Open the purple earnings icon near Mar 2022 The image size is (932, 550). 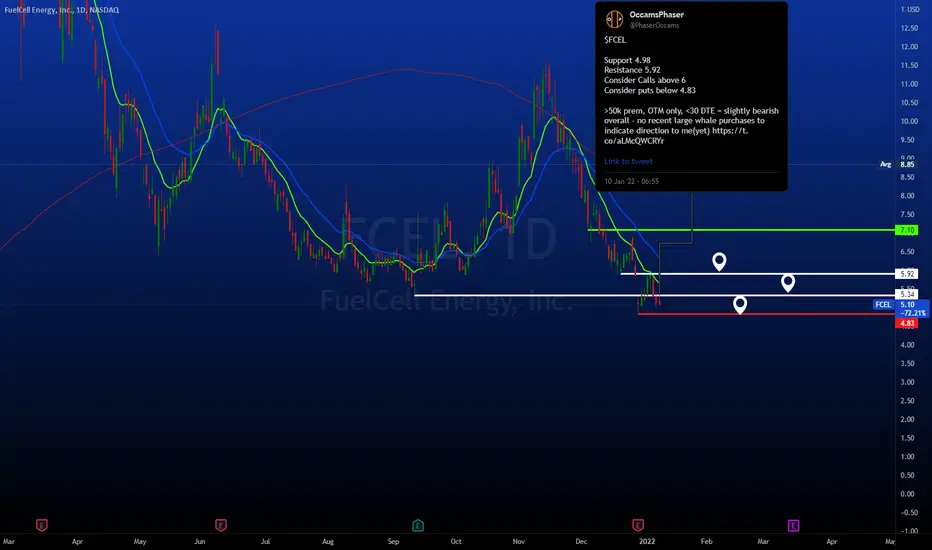793,525
